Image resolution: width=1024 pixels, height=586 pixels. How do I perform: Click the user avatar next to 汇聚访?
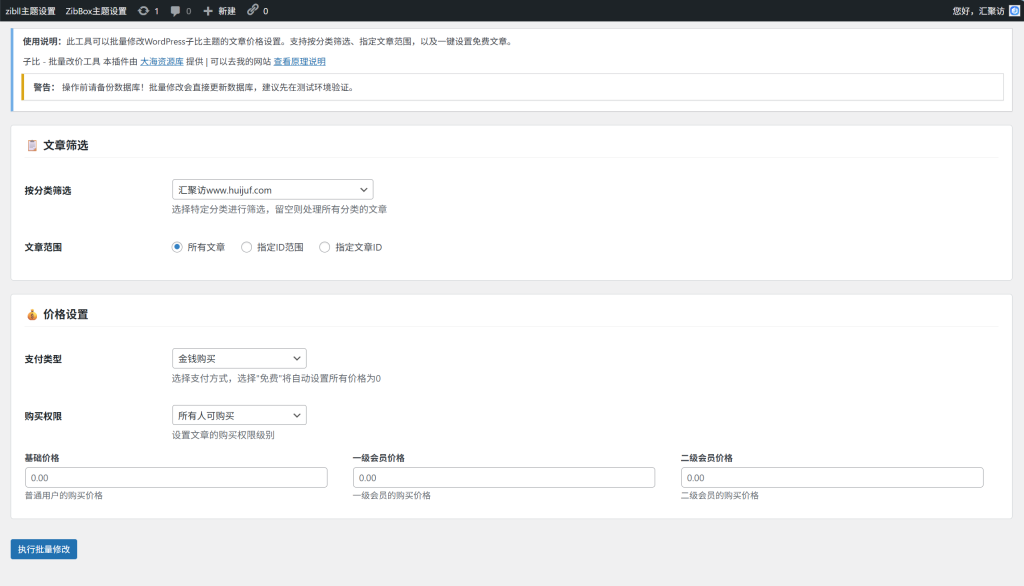[x=1014, y=11]
